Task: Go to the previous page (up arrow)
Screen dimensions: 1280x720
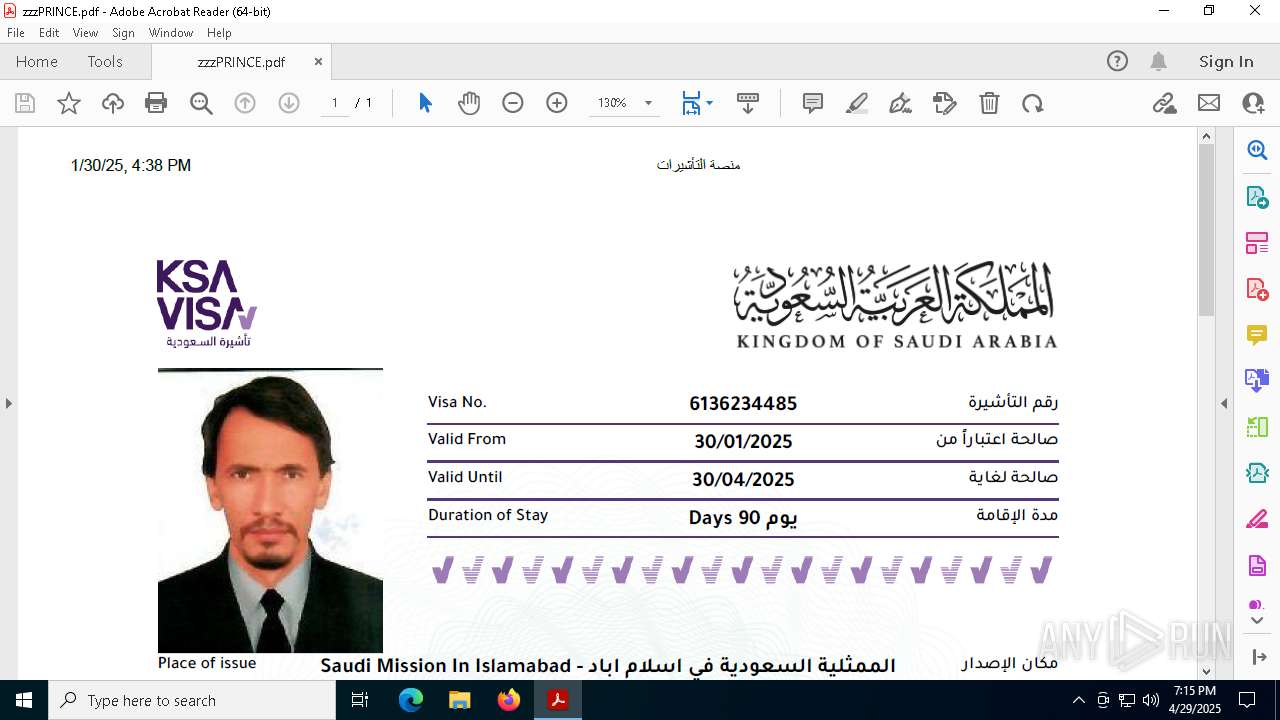Action: coord(245,103)
